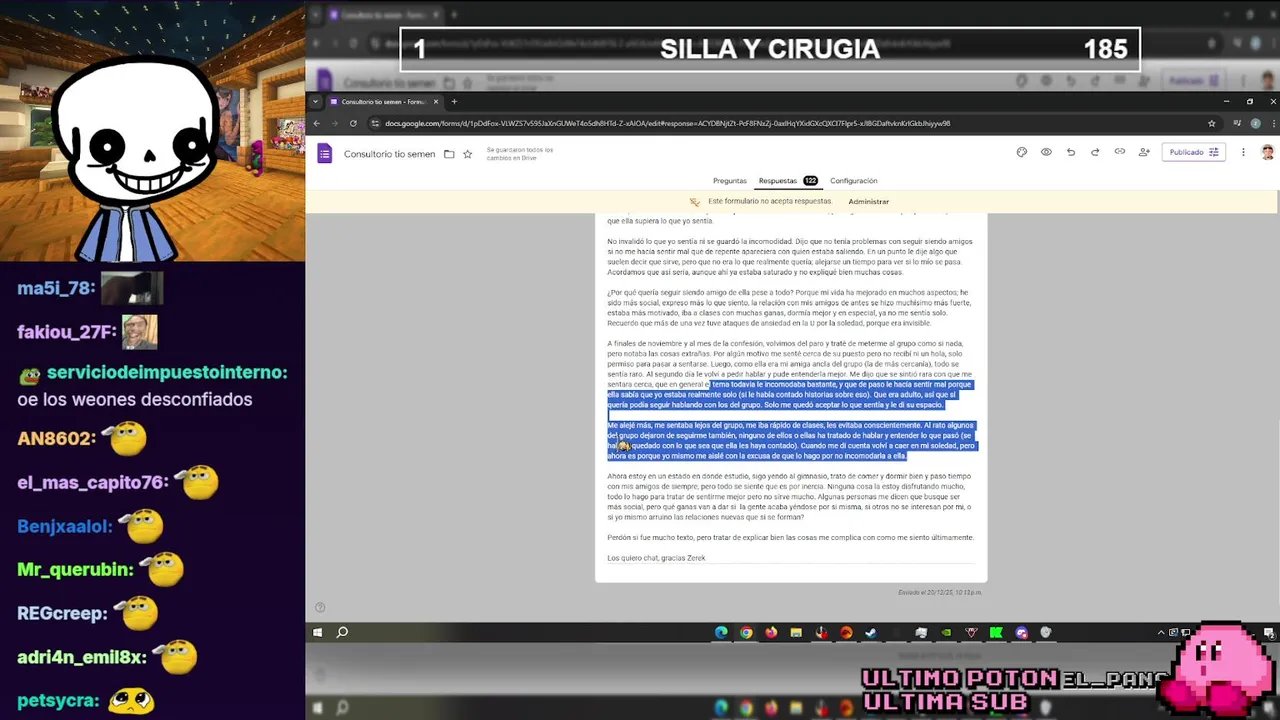1280x720 pixels.
Task: Select the Respuestas tab
Action: [x=787, y=181]
